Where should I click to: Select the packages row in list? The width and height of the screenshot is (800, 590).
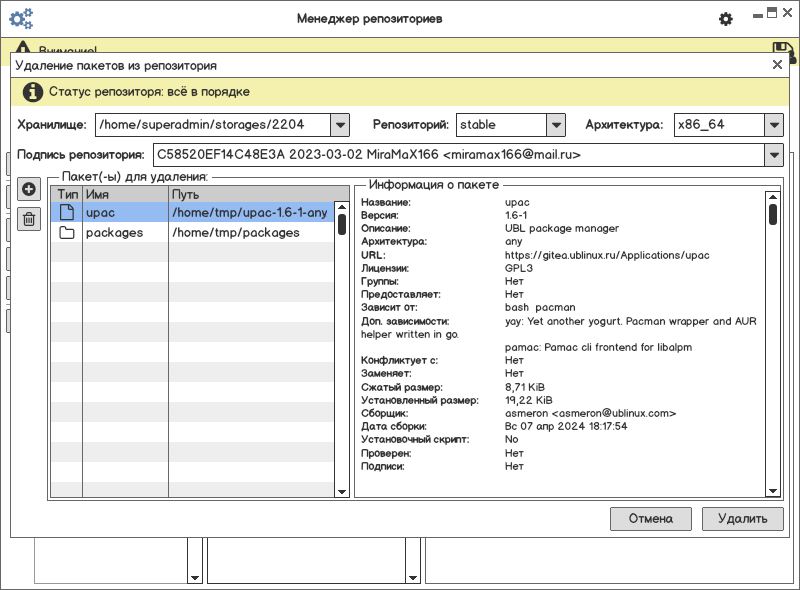(x=200, y=233)
